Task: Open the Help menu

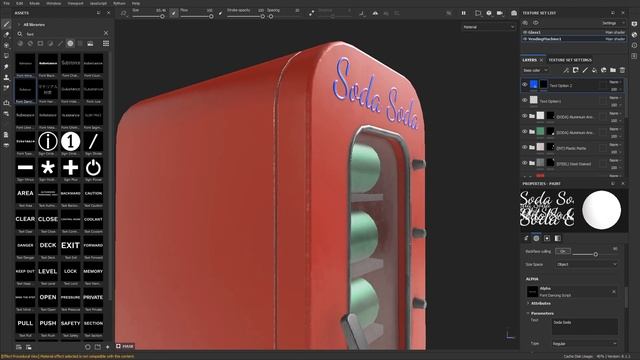Action: click(136, 3)
